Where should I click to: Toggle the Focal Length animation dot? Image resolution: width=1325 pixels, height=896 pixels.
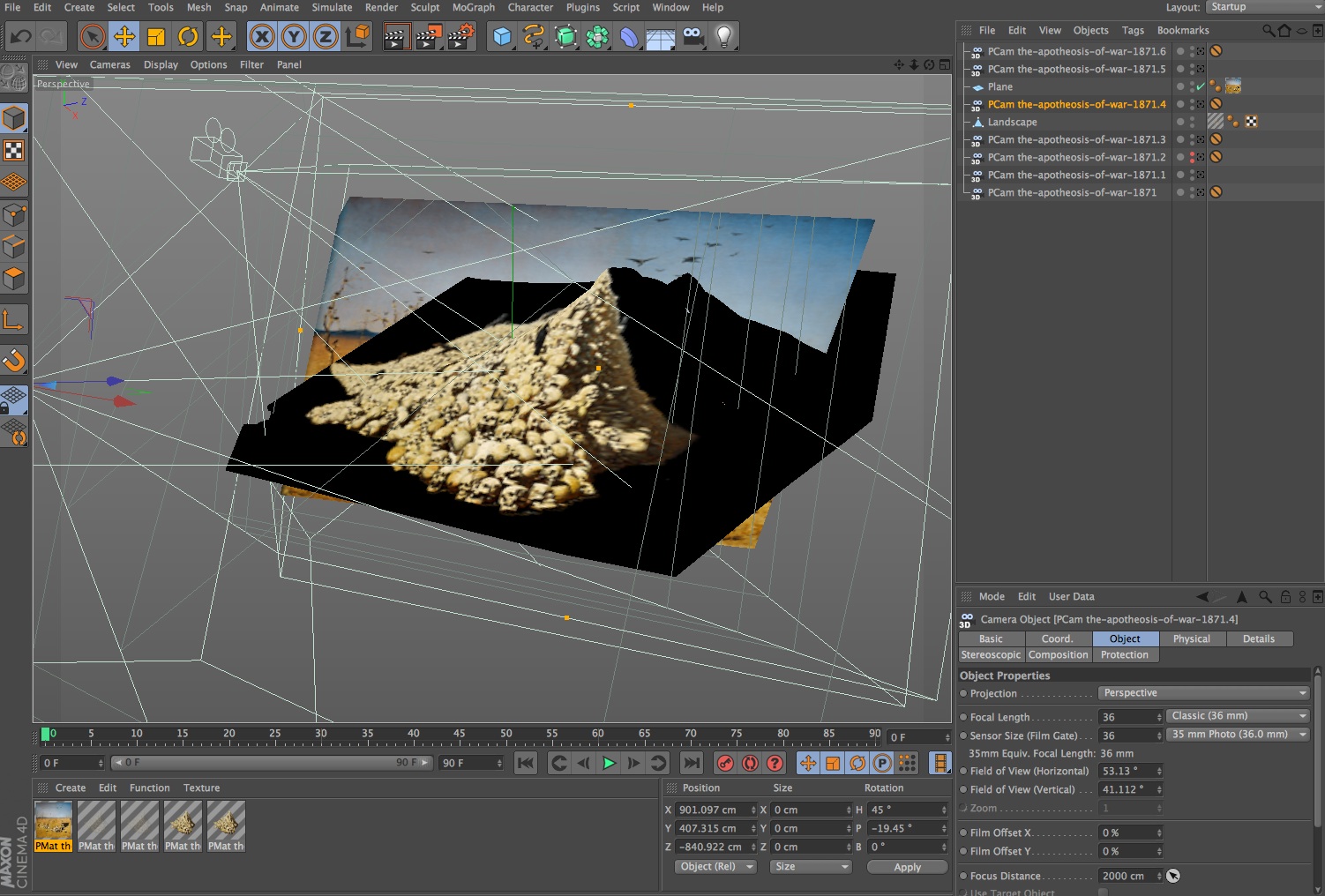(963, 717)
